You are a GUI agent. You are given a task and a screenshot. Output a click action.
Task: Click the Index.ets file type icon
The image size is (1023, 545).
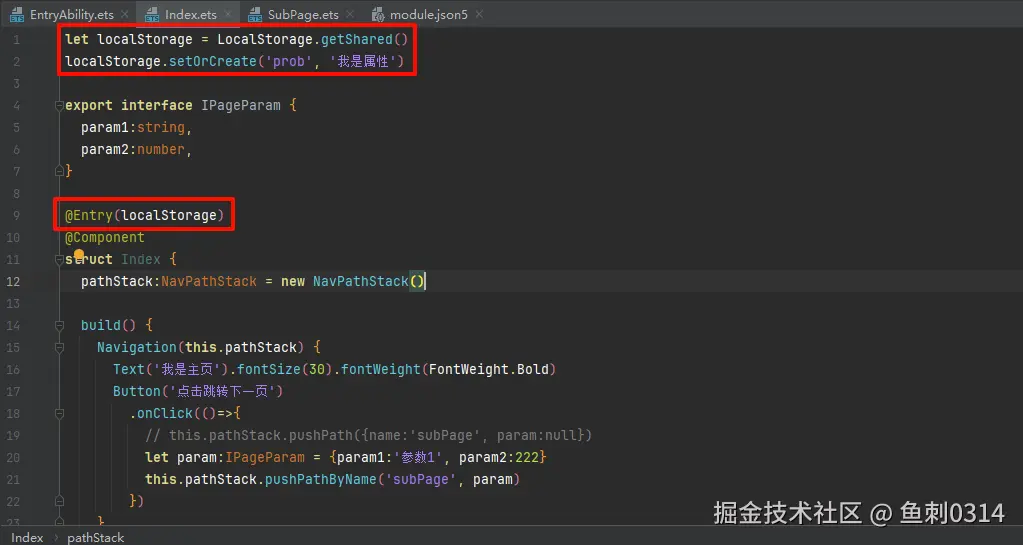pos(152,14)
